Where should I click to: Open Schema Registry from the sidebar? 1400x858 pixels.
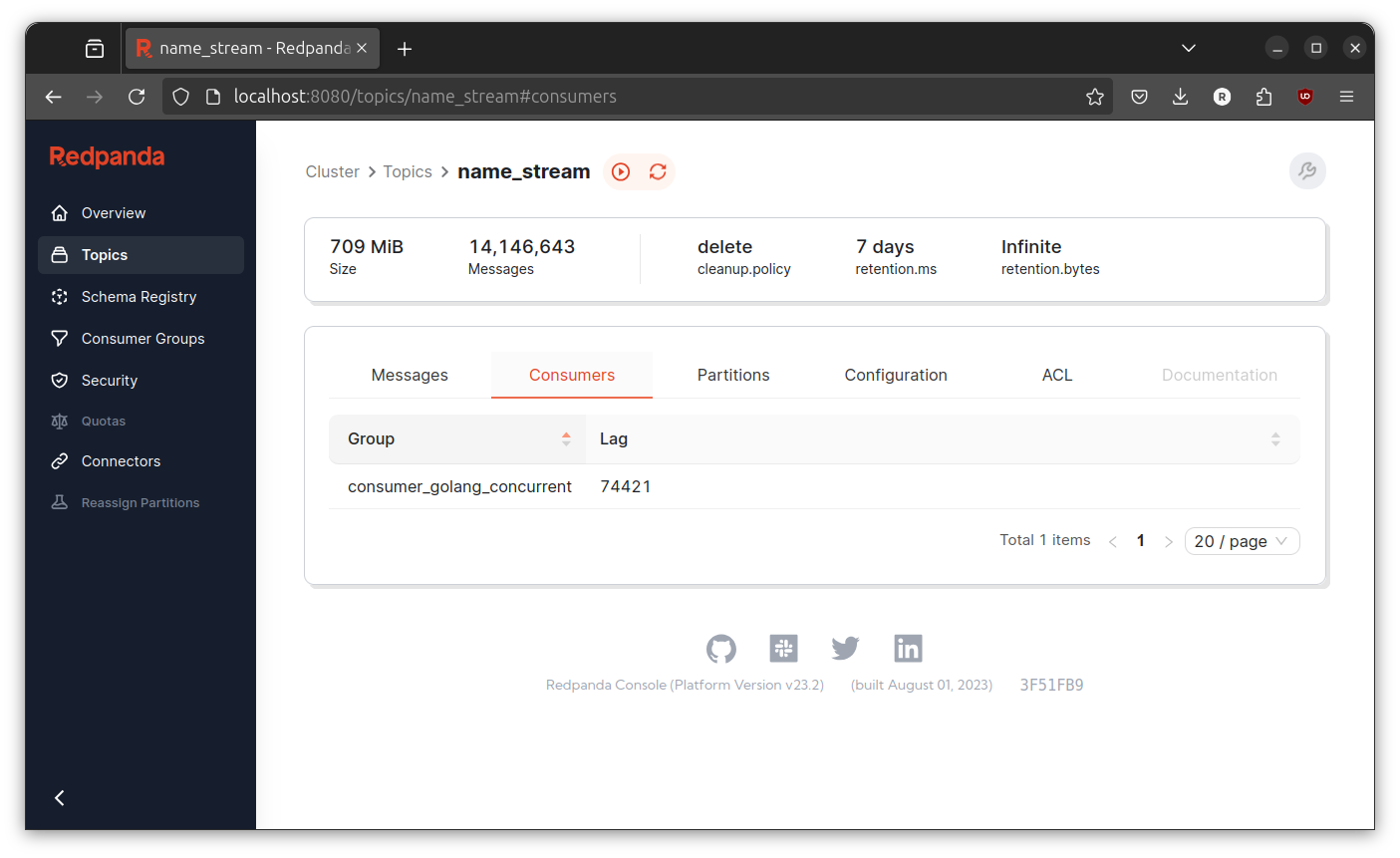coord(140,297)
